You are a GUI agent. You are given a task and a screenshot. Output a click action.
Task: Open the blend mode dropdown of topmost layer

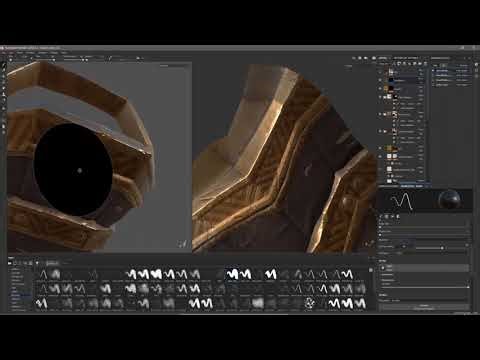coord(421,71)
